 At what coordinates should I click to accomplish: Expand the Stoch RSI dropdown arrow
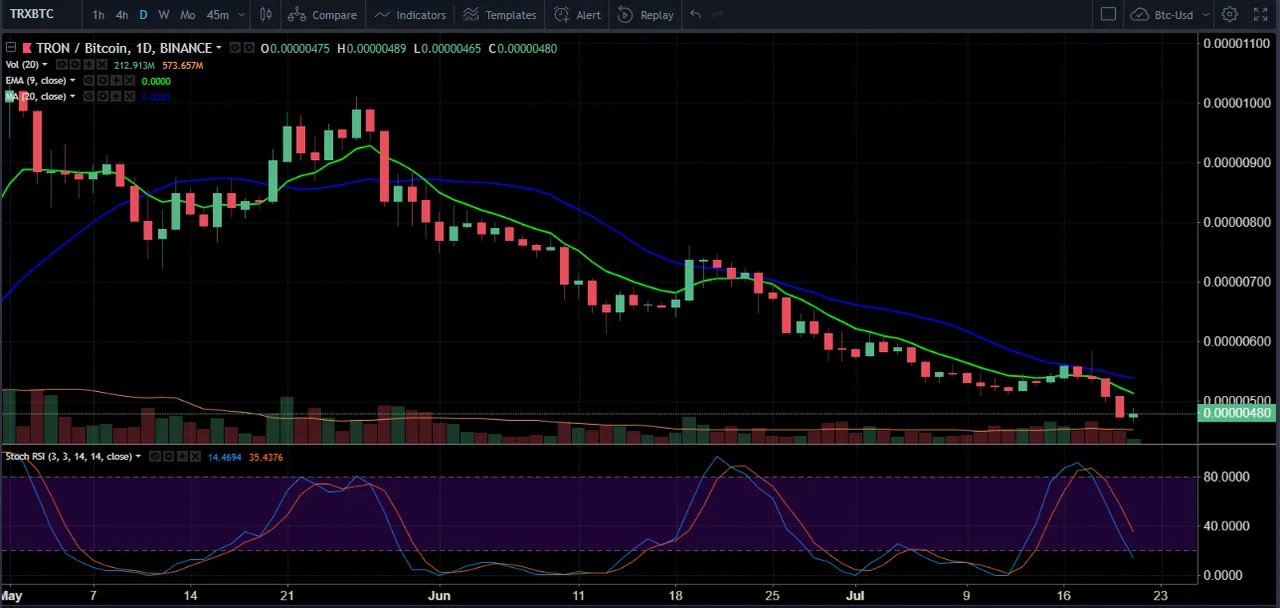tap(138, 457)
